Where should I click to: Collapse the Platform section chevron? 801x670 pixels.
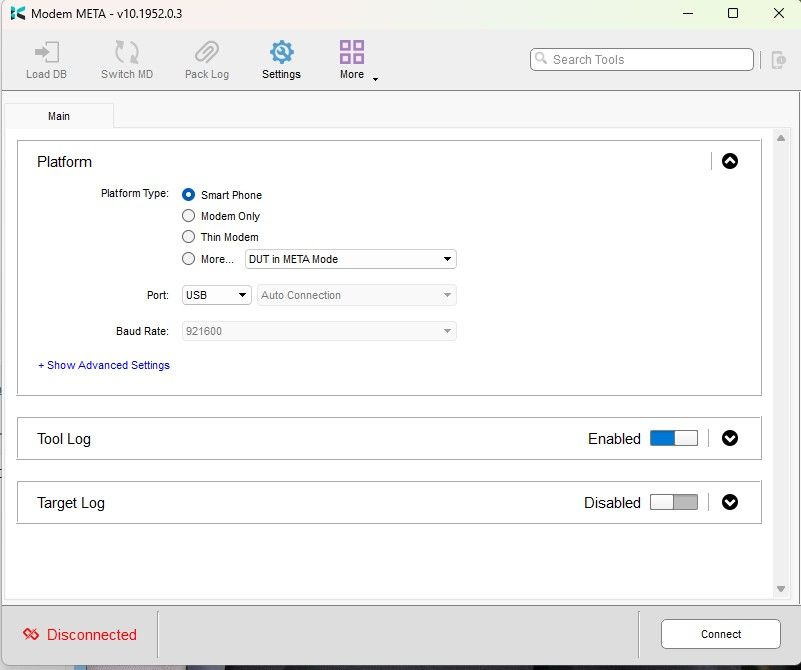pos(729,161)
